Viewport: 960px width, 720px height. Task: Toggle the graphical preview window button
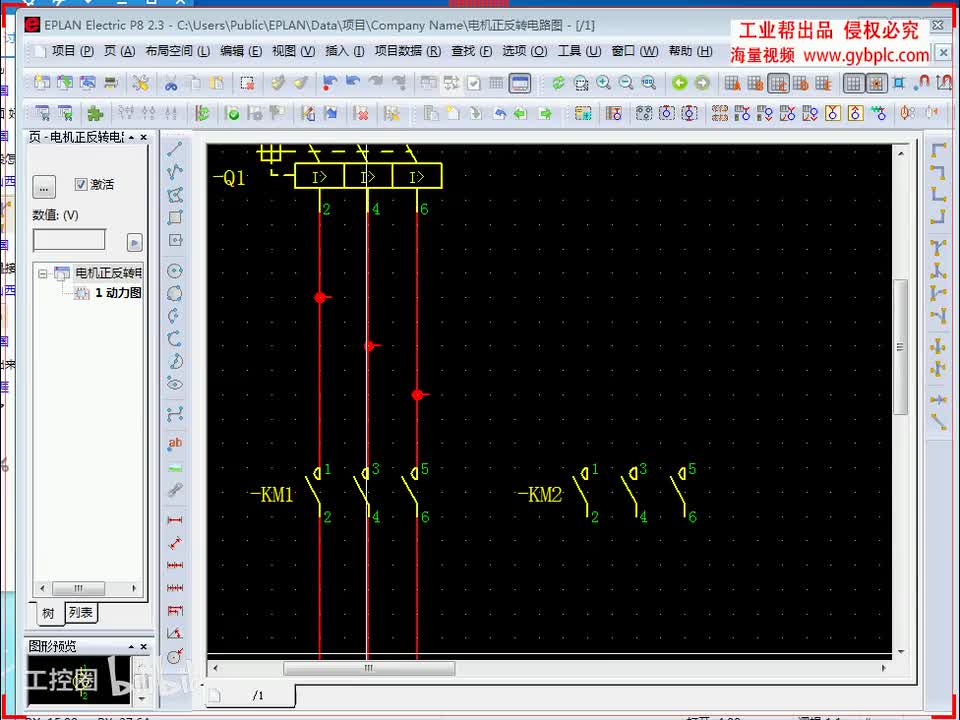click(x=520, y=83)
